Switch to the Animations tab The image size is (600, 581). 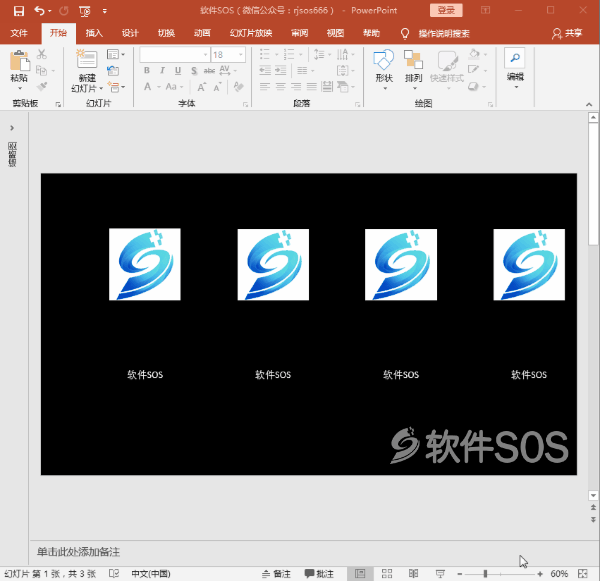click(202, 33)
